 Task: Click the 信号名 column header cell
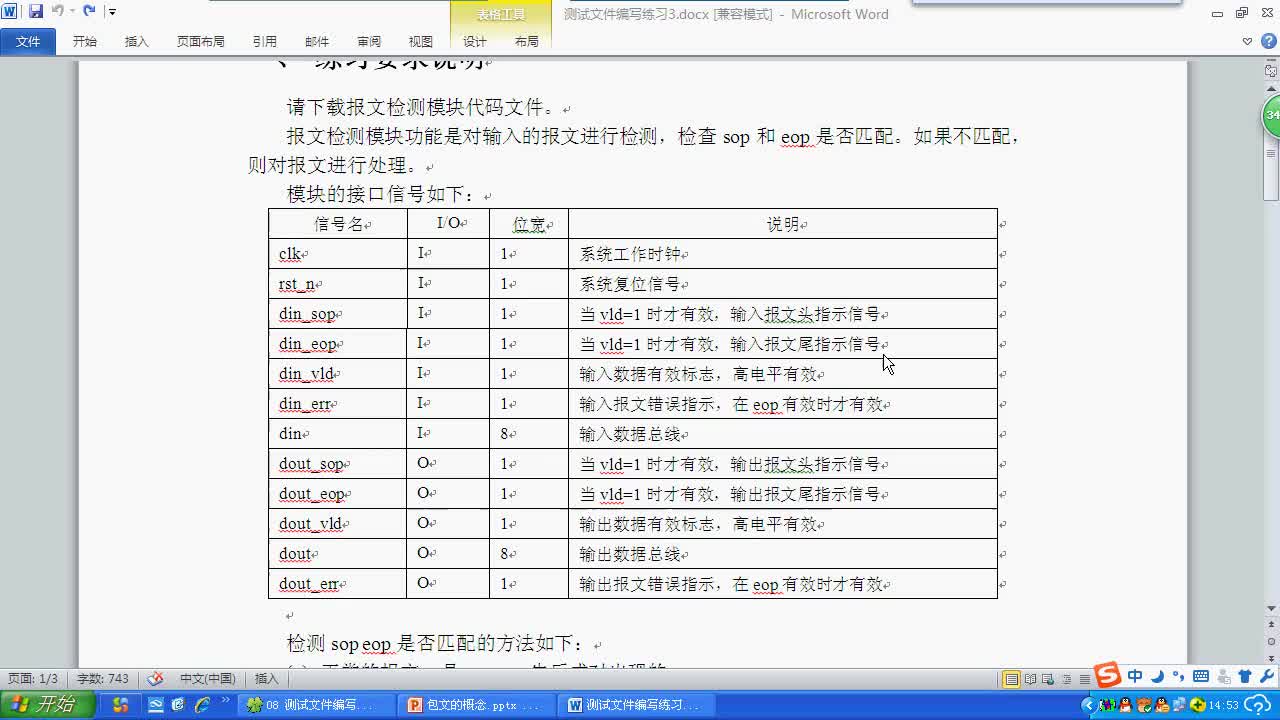[x=338, y=224]
